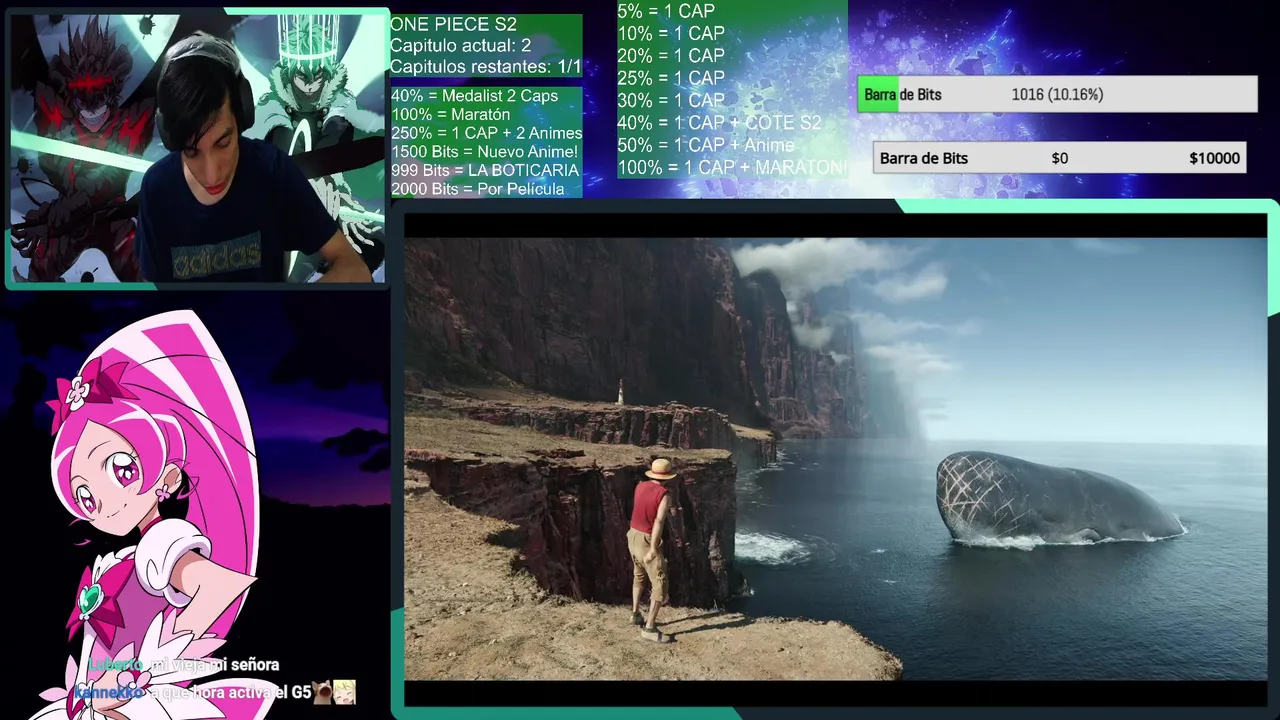
Task: Click the "ONE PIECE S2" title text
Action: click(x=453, y=25)
